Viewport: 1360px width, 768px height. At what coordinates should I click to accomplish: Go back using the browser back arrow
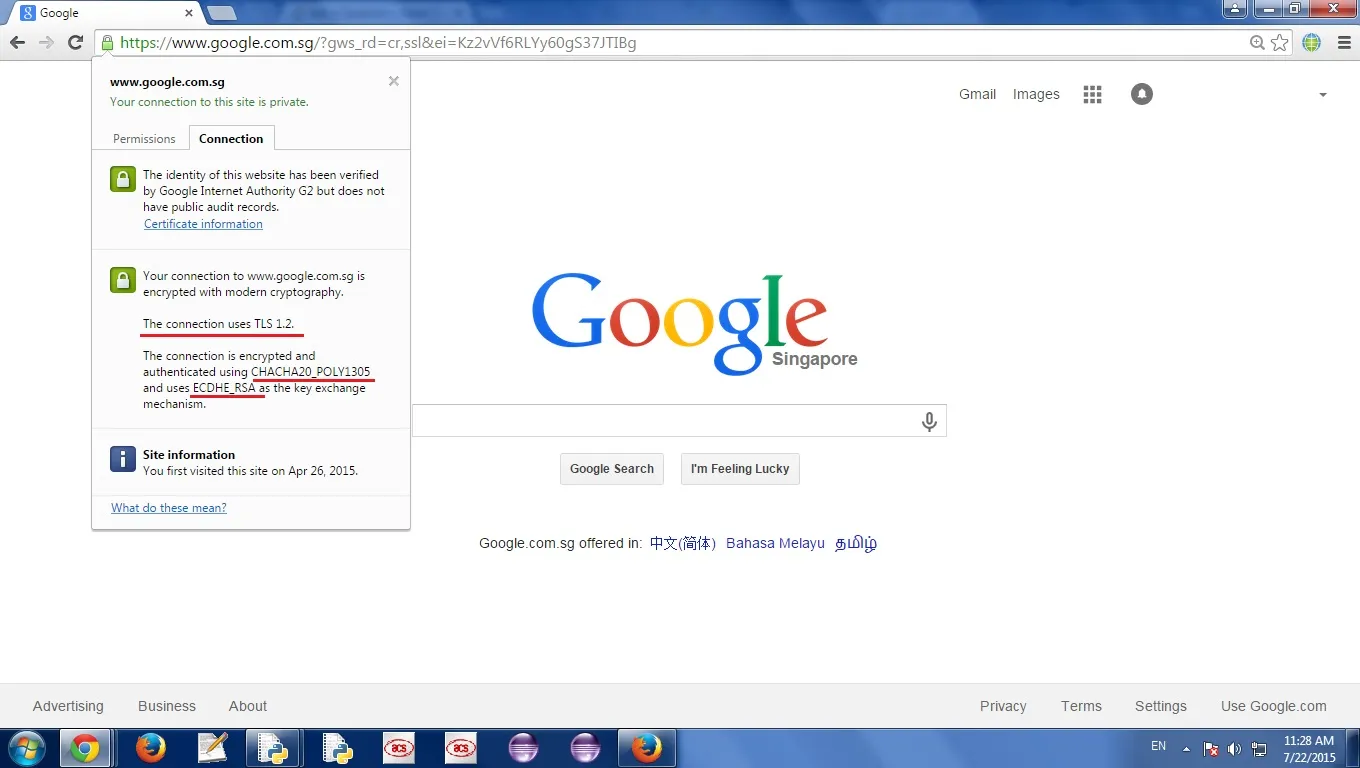pos(17,43)
